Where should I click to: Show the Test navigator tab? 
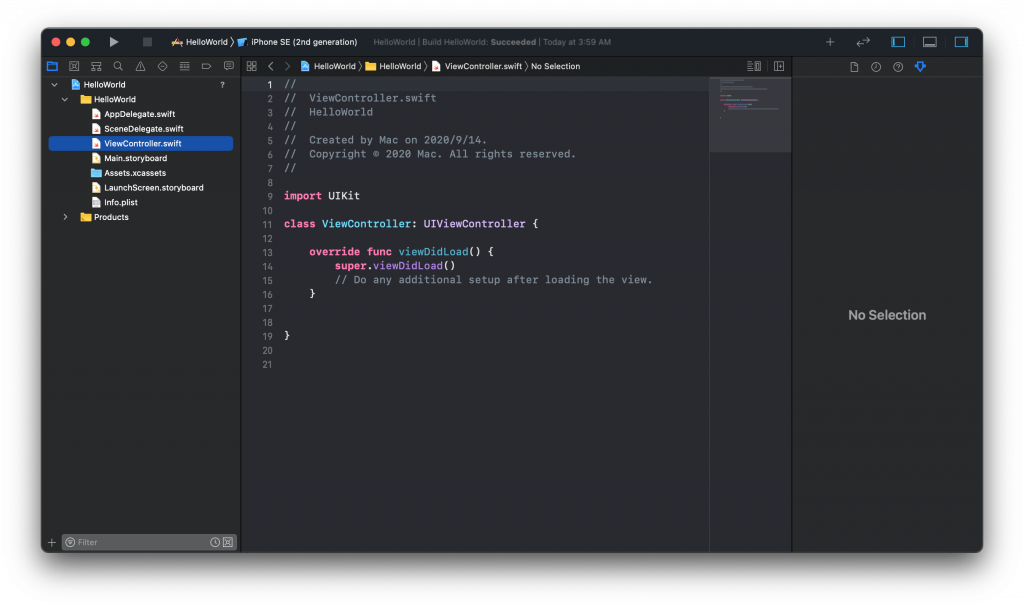pyautogui.click(x=163, y=66)
